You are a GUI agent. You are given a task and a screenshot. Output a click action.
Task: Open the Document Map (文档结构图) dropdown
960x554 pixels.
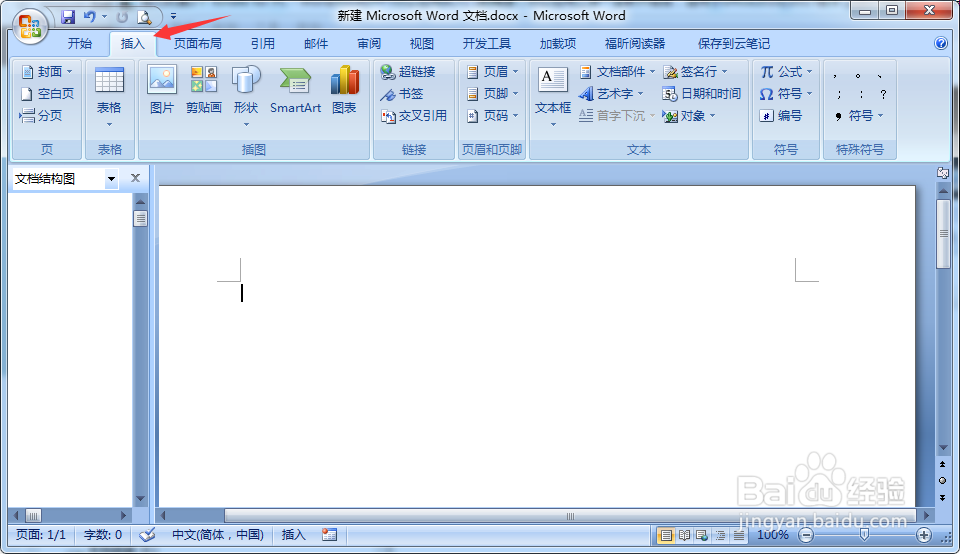coord(111,179)
